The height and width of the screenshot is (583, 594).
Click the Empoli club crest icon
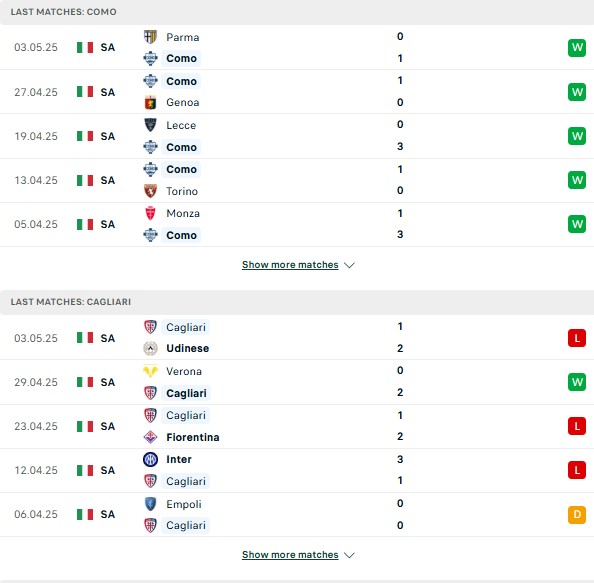[150, 504]
